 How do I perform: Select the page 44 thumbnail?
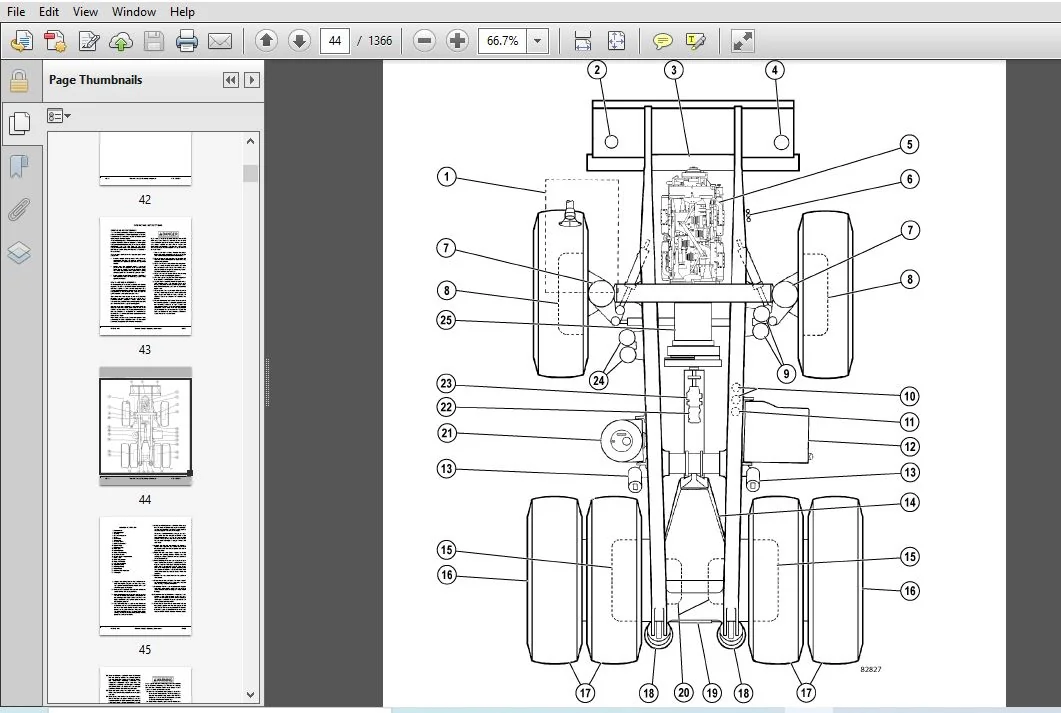145,426
